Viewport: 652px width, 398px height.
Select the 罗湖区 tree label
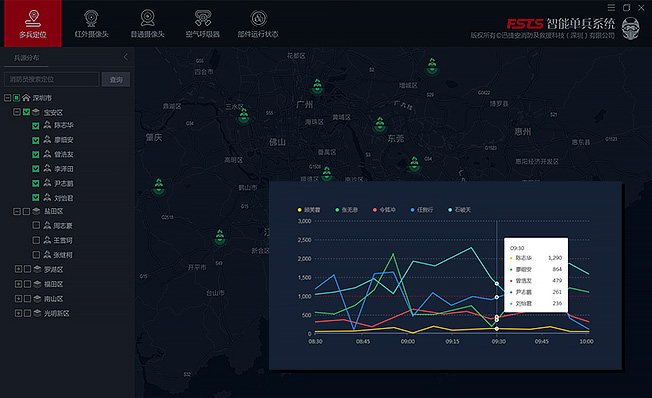coord(54,269)
